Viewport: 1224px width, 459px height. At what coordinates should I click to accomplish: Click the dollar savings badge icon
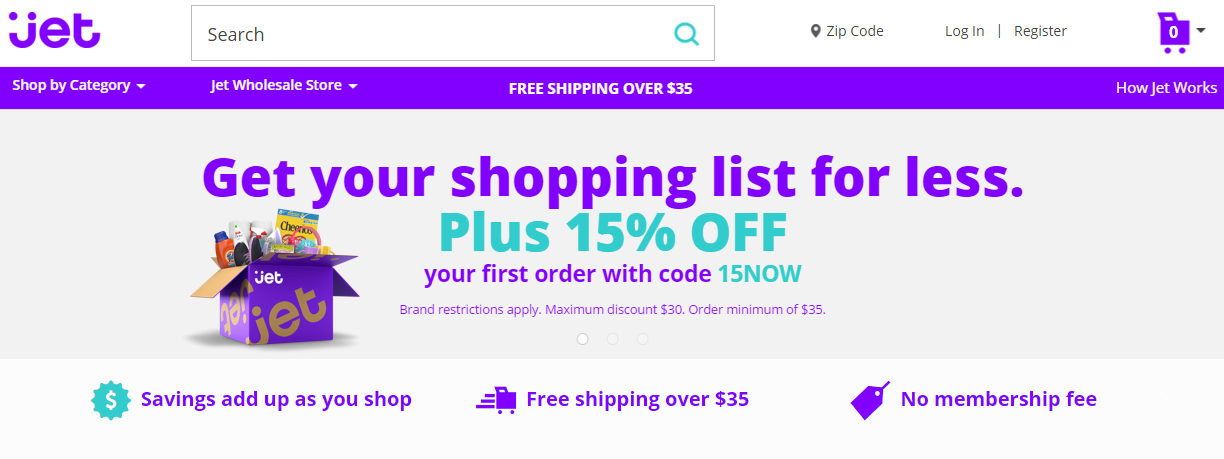(111, 400)
